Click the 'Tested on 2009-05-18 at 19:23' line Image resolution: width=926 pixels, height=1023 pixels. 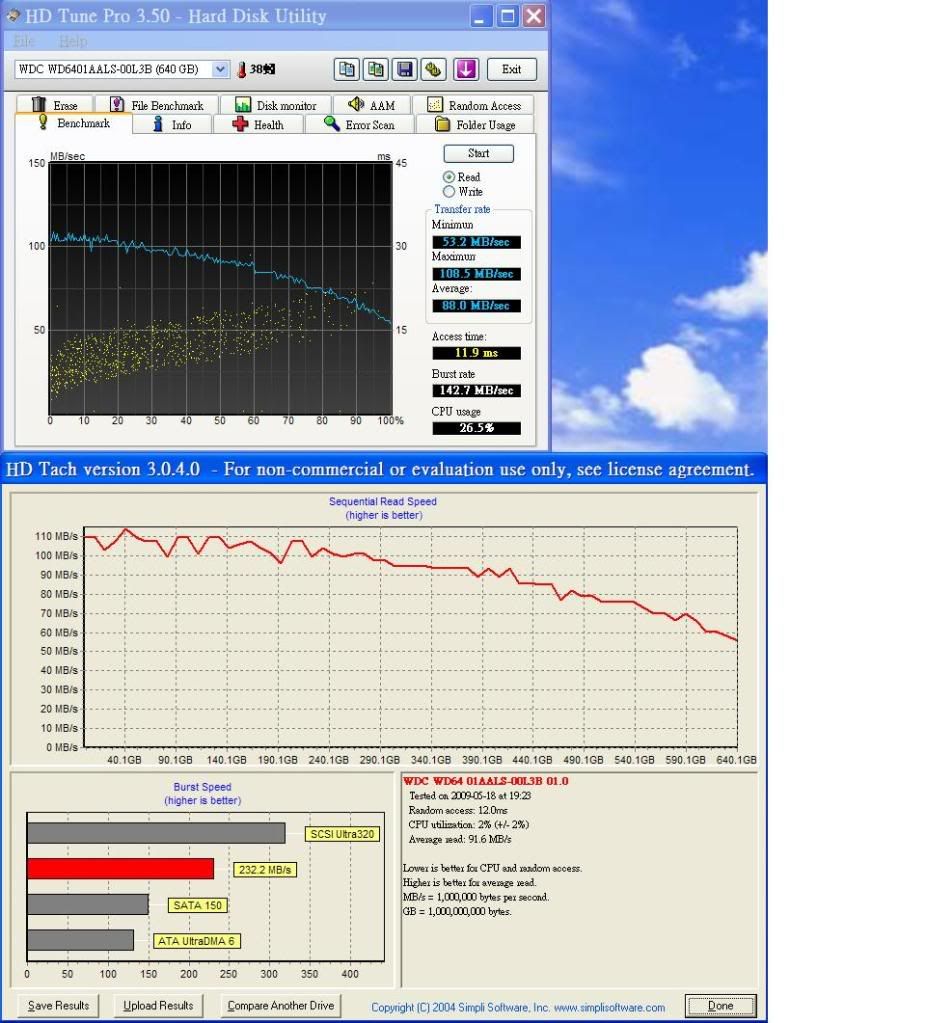[470, 796]
